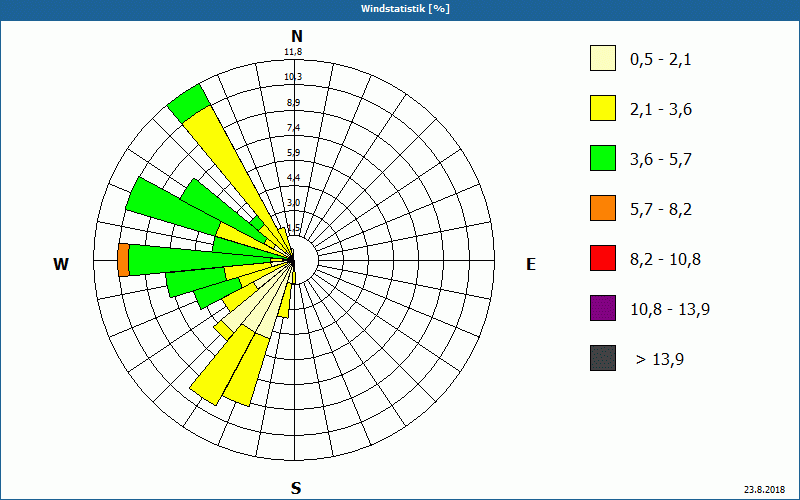
Task: Click the legend label '3,6 - 5,7'
Action: pyautogui.click(x=661, y=160)
